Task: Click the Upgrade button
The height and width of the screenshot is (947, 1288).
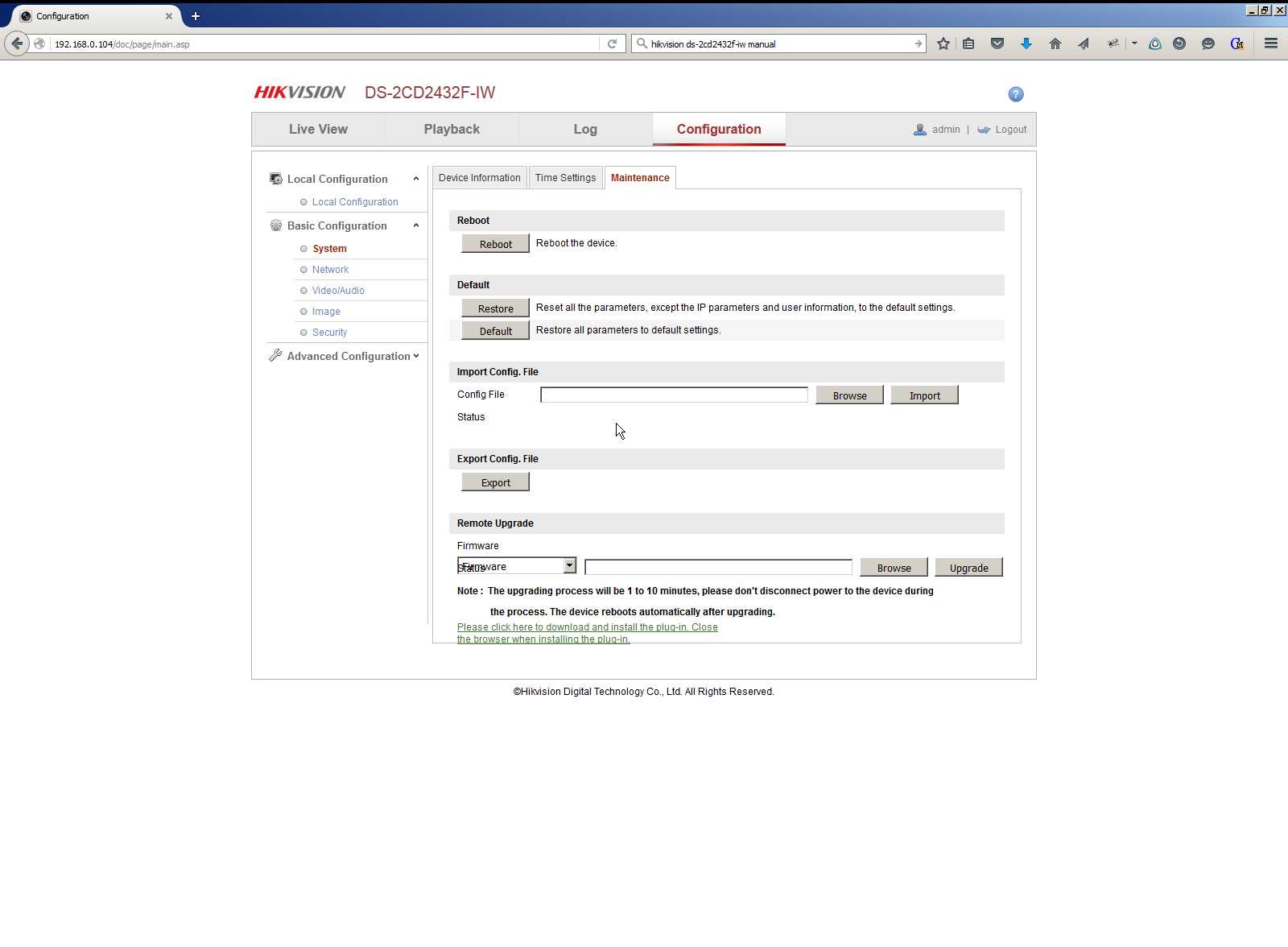Action: [x=969, y=568]
